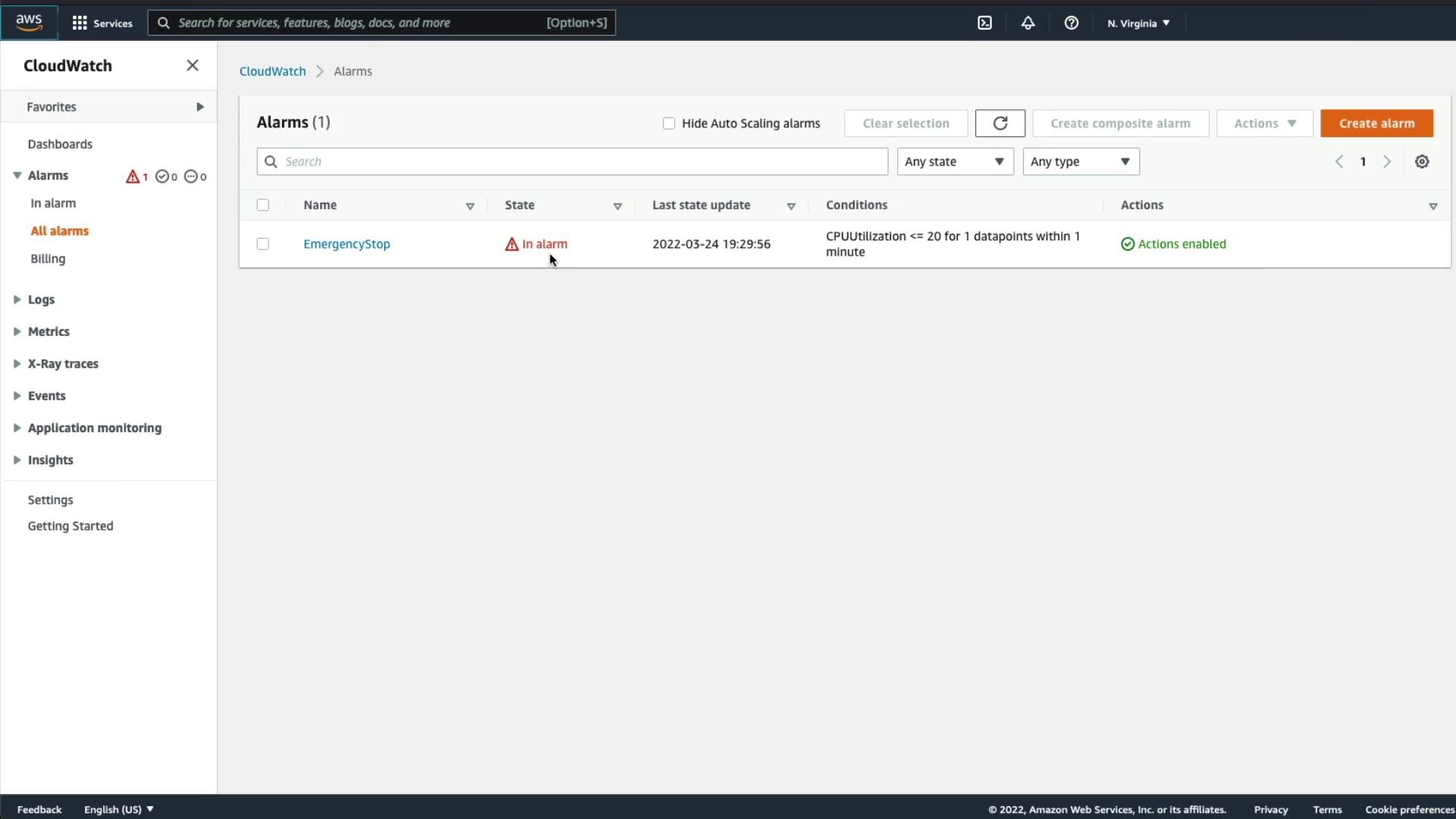Open the help question mark icon
The height and width of the screenshot is (819, 1456).
(x=1071, y=23)
